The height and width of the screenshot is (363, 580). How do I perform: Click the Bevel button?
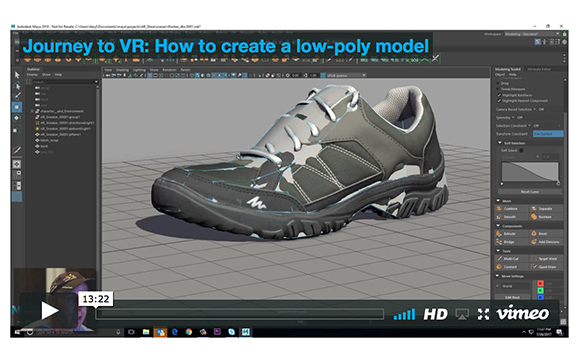point(546,233)
